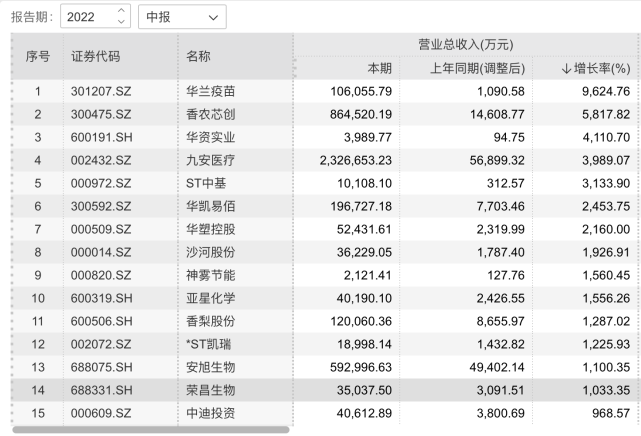Open the 中报 report type dropdown

[x=181, y=16]
